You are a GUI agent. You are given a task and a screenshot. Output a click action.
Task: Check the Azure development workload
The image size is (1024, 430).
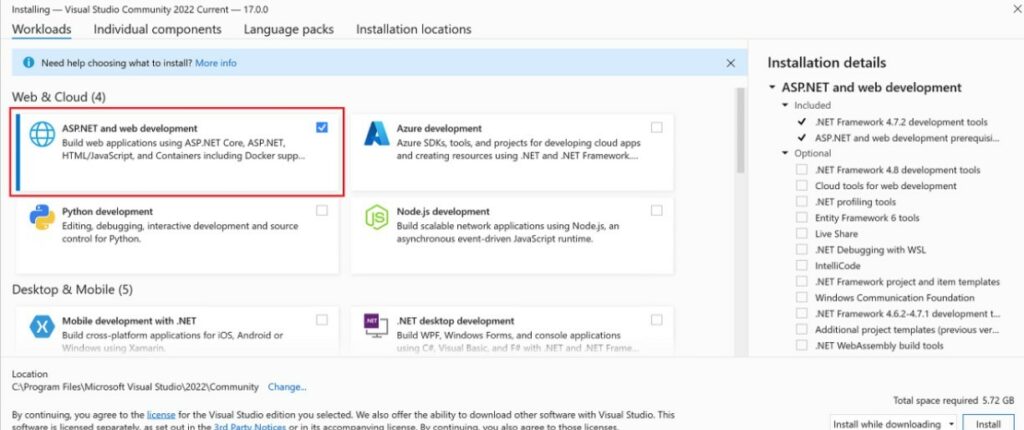[656, 127]
